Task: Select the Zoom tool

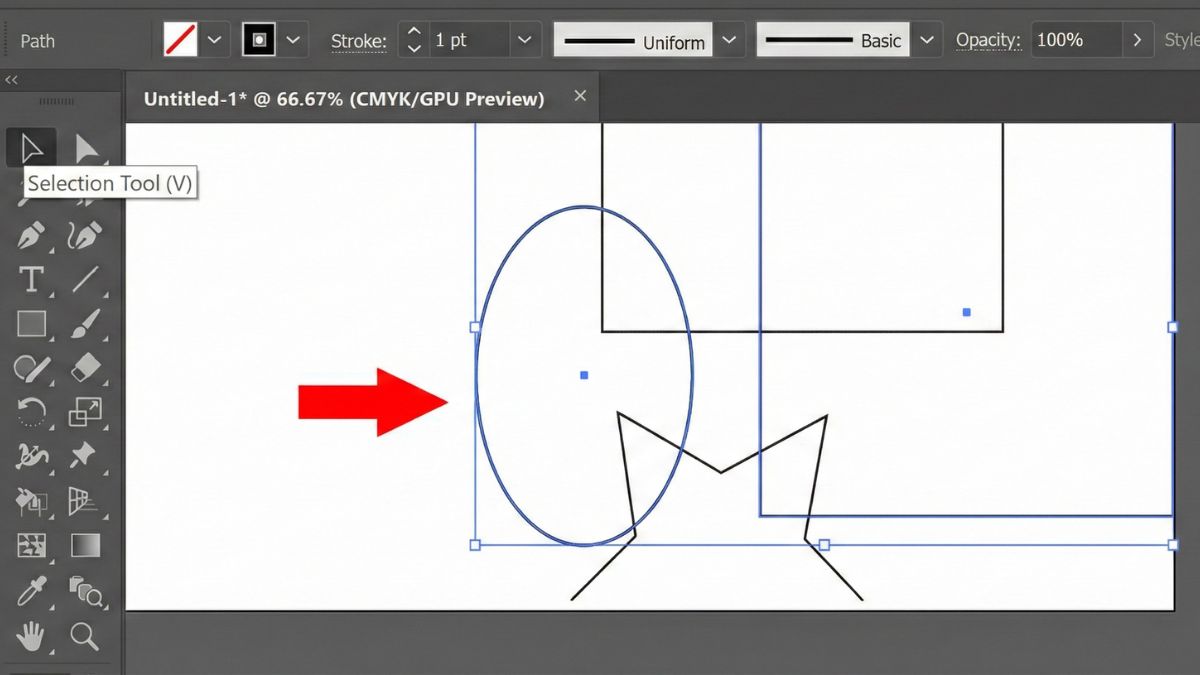Action: tap(85, 635)
